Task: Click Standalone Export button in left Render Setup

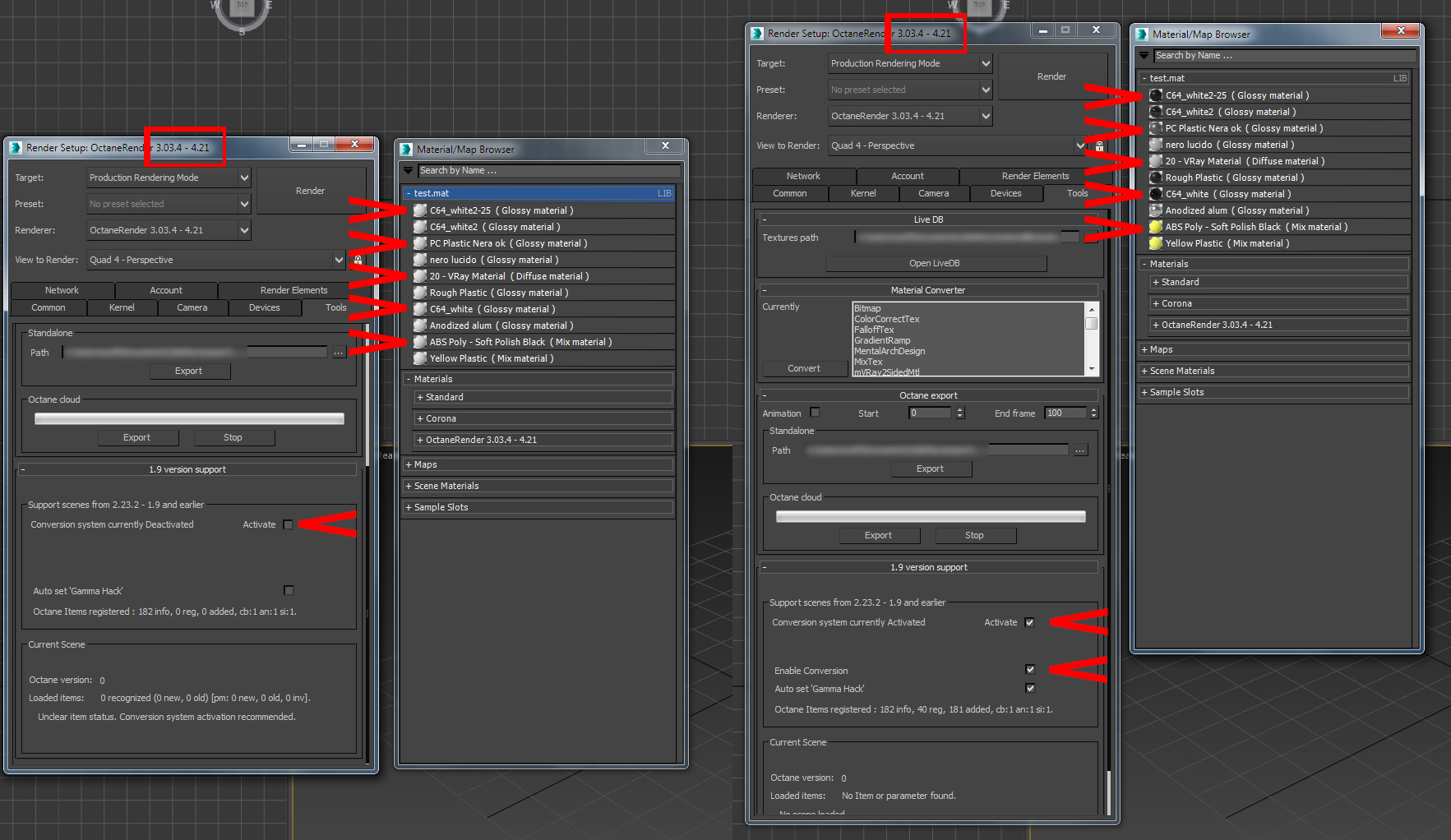Action: coord(188,371)
